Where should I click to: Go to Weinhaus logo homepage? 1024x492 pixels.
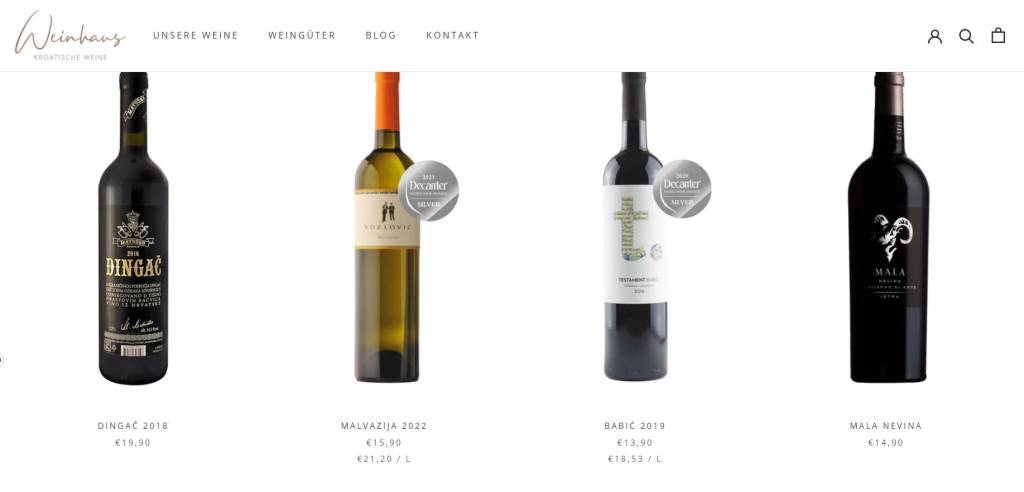click(x=71, y=35)
